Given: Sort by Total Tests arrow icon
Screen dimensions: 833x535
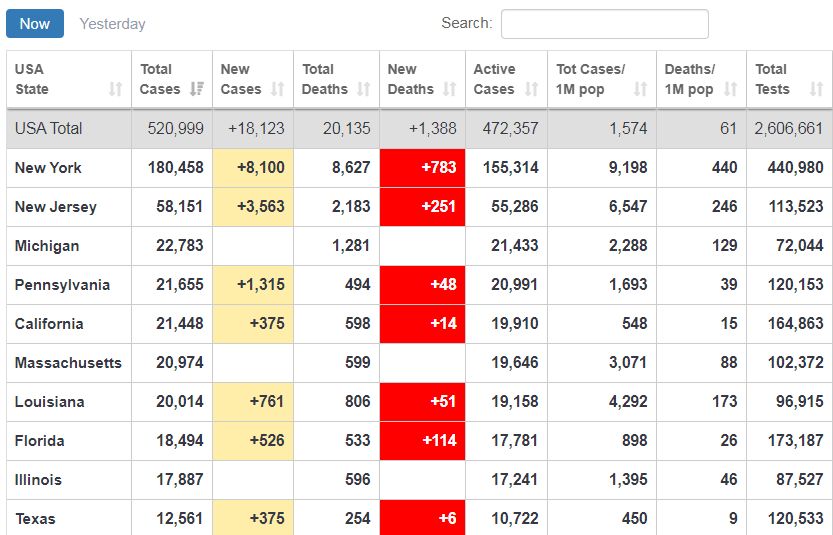Looking at the screenshot, I should pyautogui.click(x=816, y=90).
